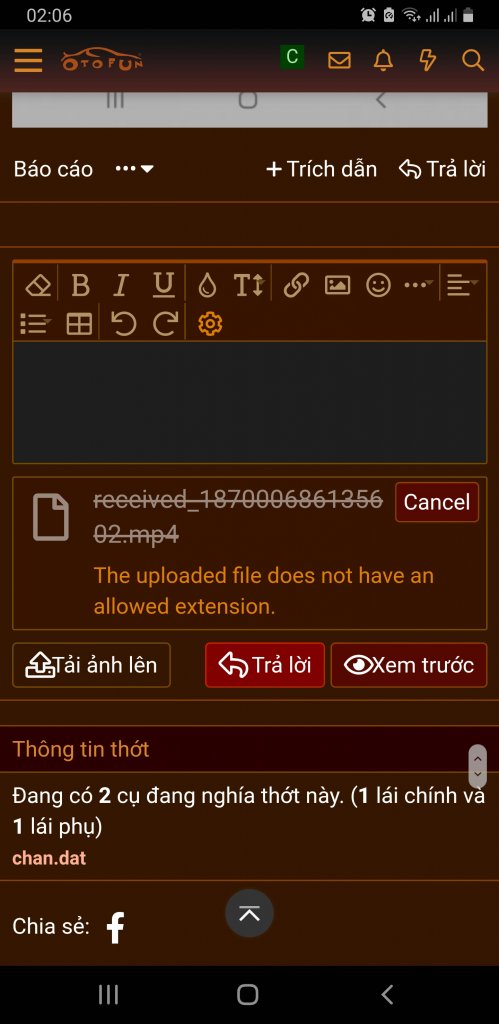This screenshot has width=499, height=1024.
Task: Open the envelope messages inbox
Action: click(x=339, y=60)
